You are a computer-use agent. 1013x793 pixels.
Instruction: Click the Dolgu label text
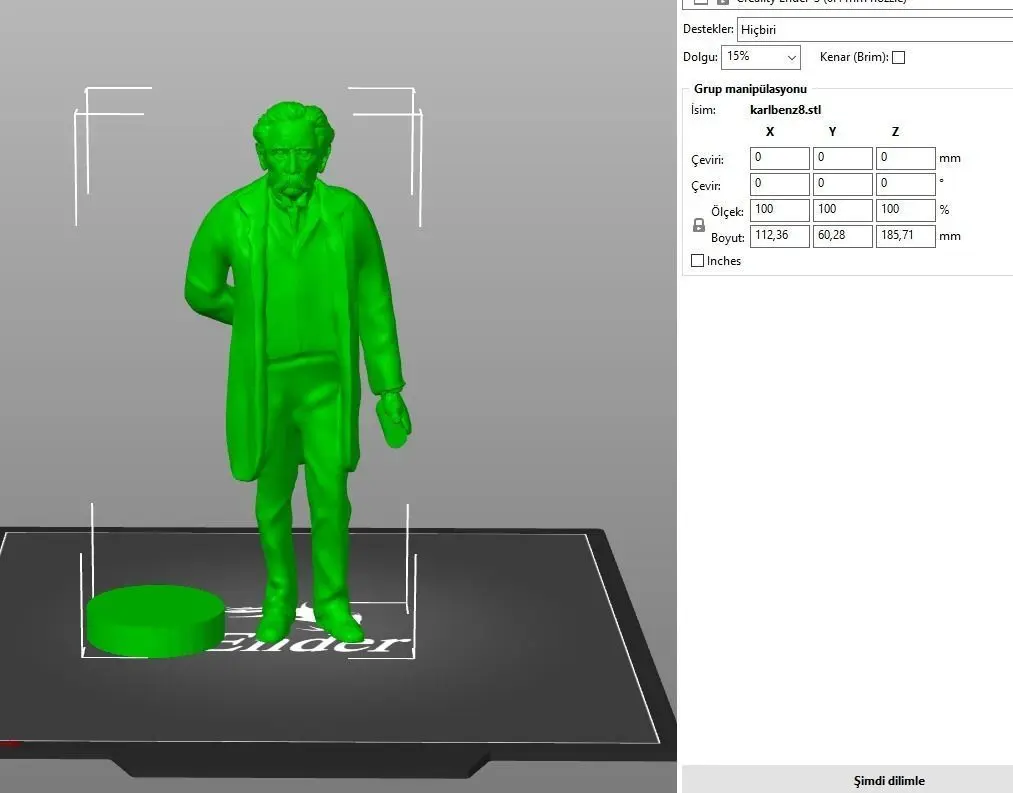pos(700,57)
